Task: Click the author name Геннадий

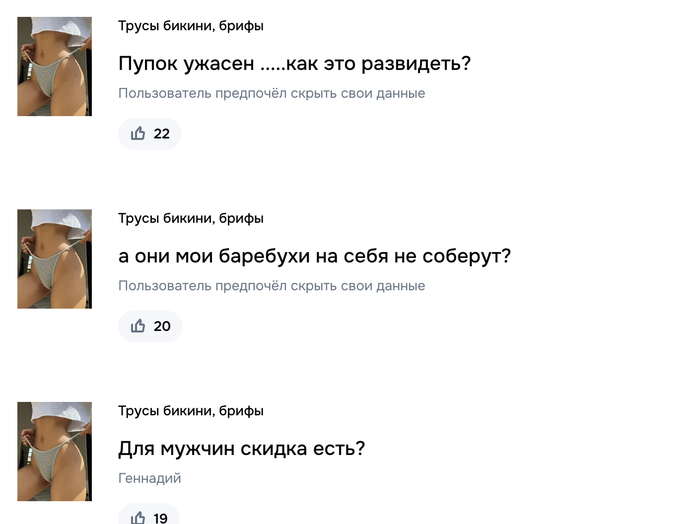Action: point(150,478)
